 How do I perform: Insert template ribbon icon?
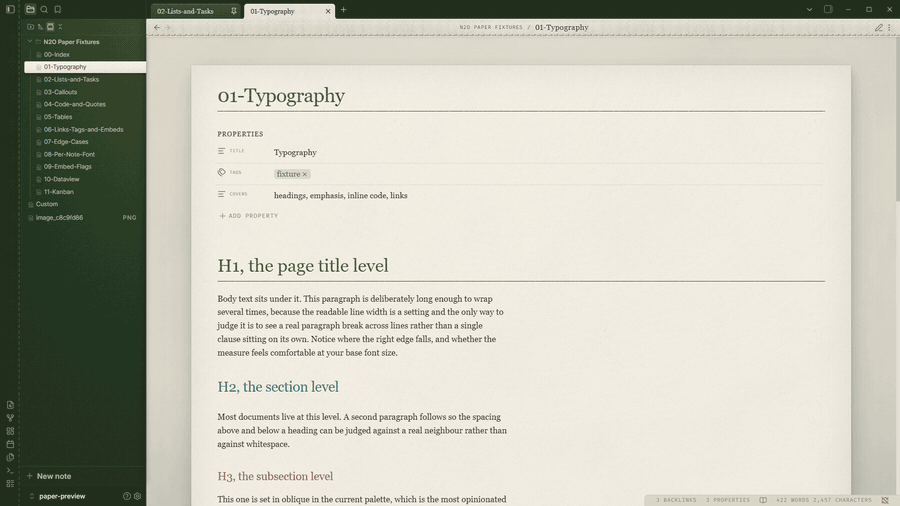click(10, 457)
